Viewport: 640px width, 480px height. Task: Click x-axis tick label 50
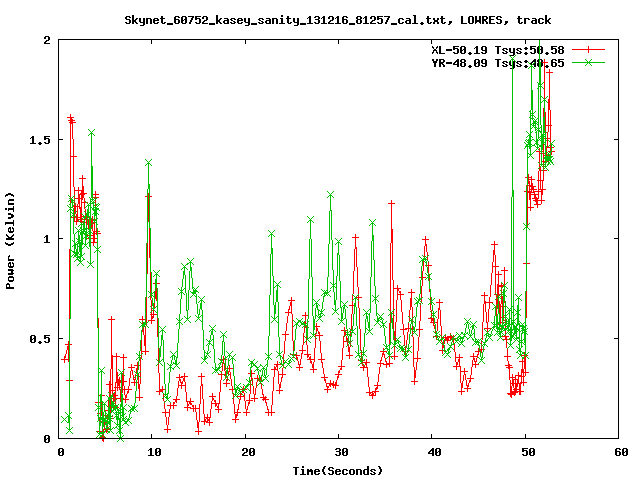coord(528,452)
